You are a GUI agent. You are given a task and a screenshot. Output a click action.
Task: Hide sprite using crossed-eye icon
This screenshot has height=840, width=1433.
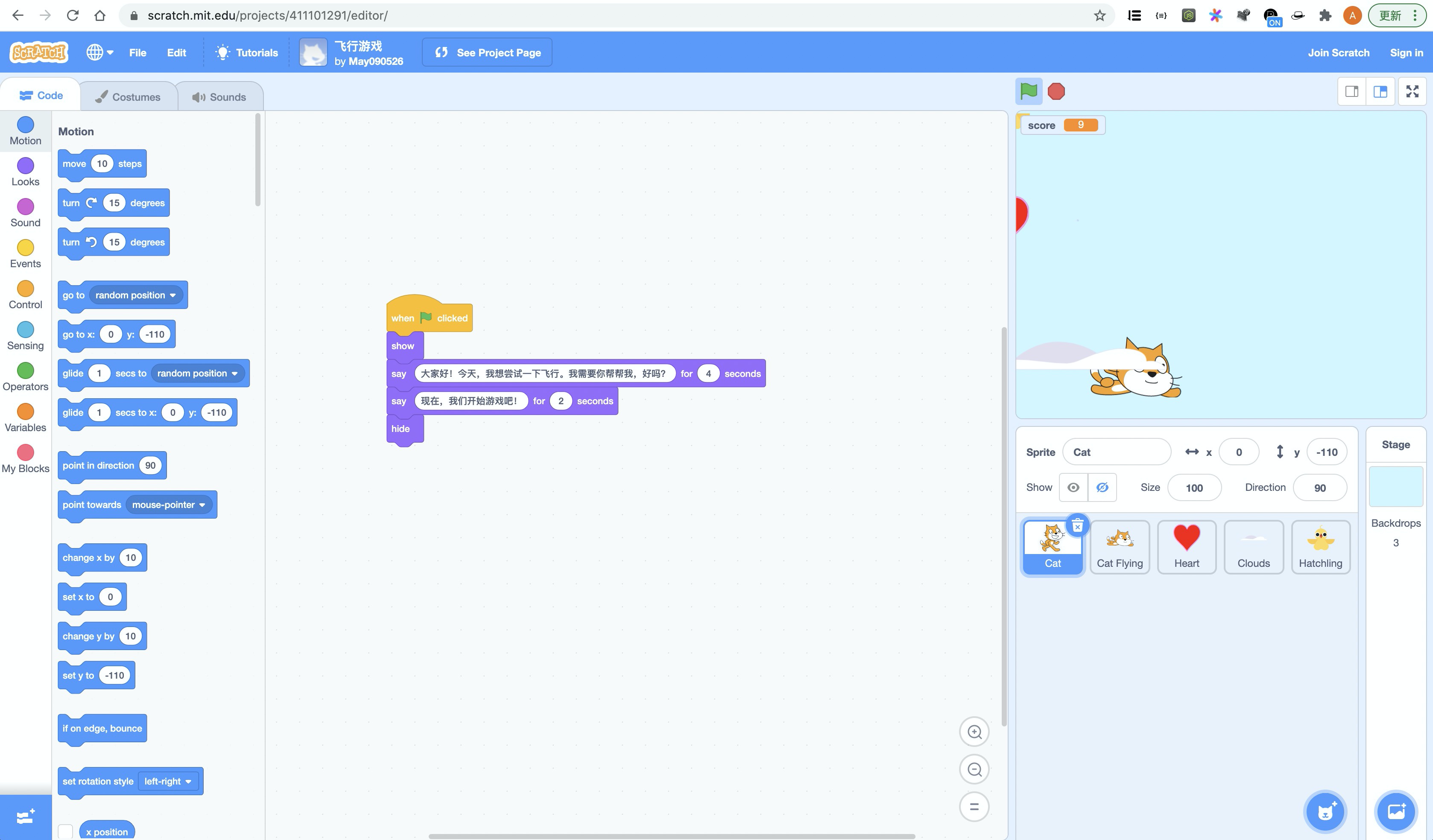1102,487
